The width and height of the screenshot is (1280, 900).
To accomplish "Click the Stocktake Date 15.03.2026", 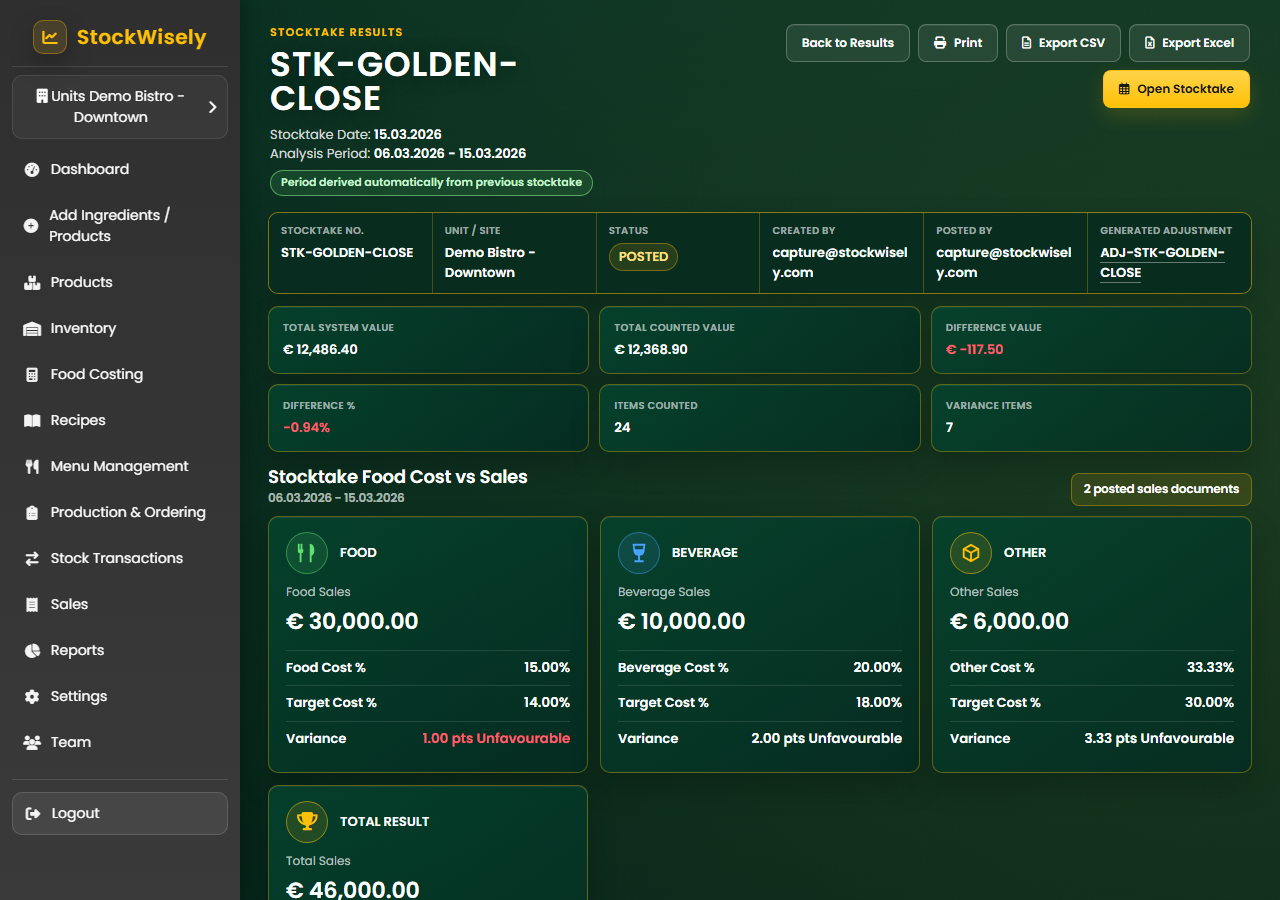I will pos(408,134).
